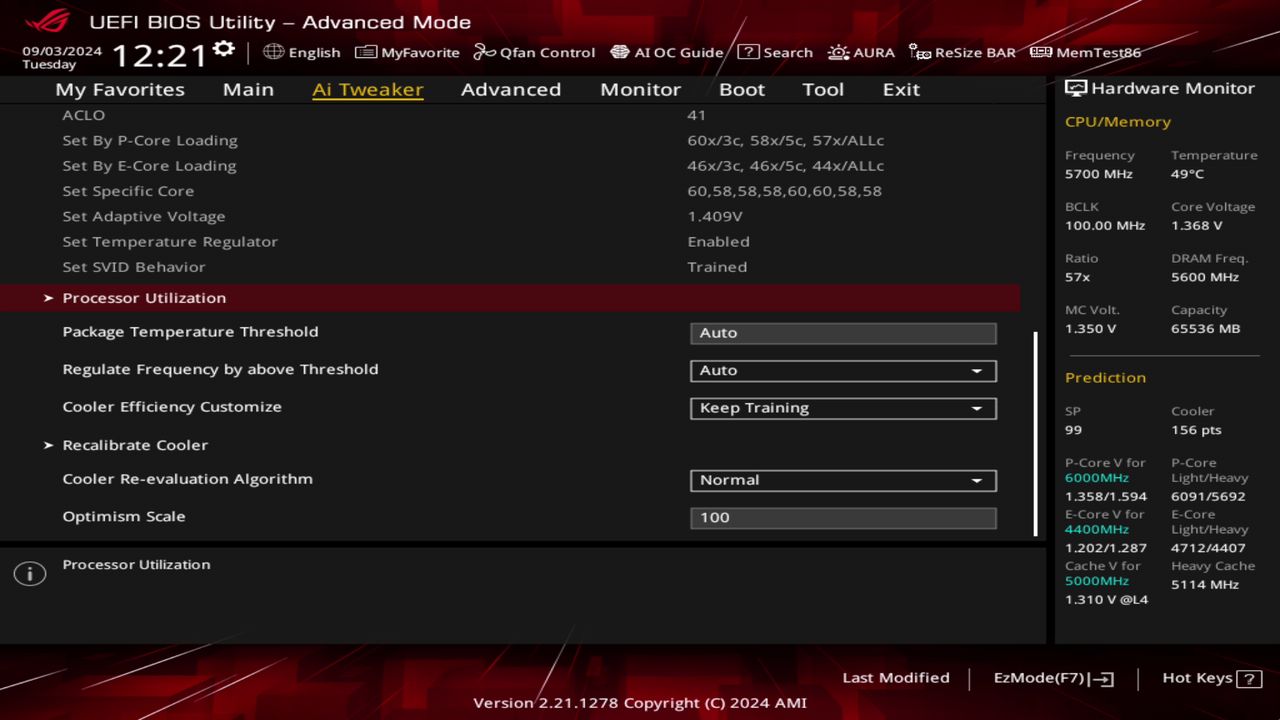Open the Qfan Control fan icon
This screenshot has width=1280, height=720.
click(x=484, y=52)
